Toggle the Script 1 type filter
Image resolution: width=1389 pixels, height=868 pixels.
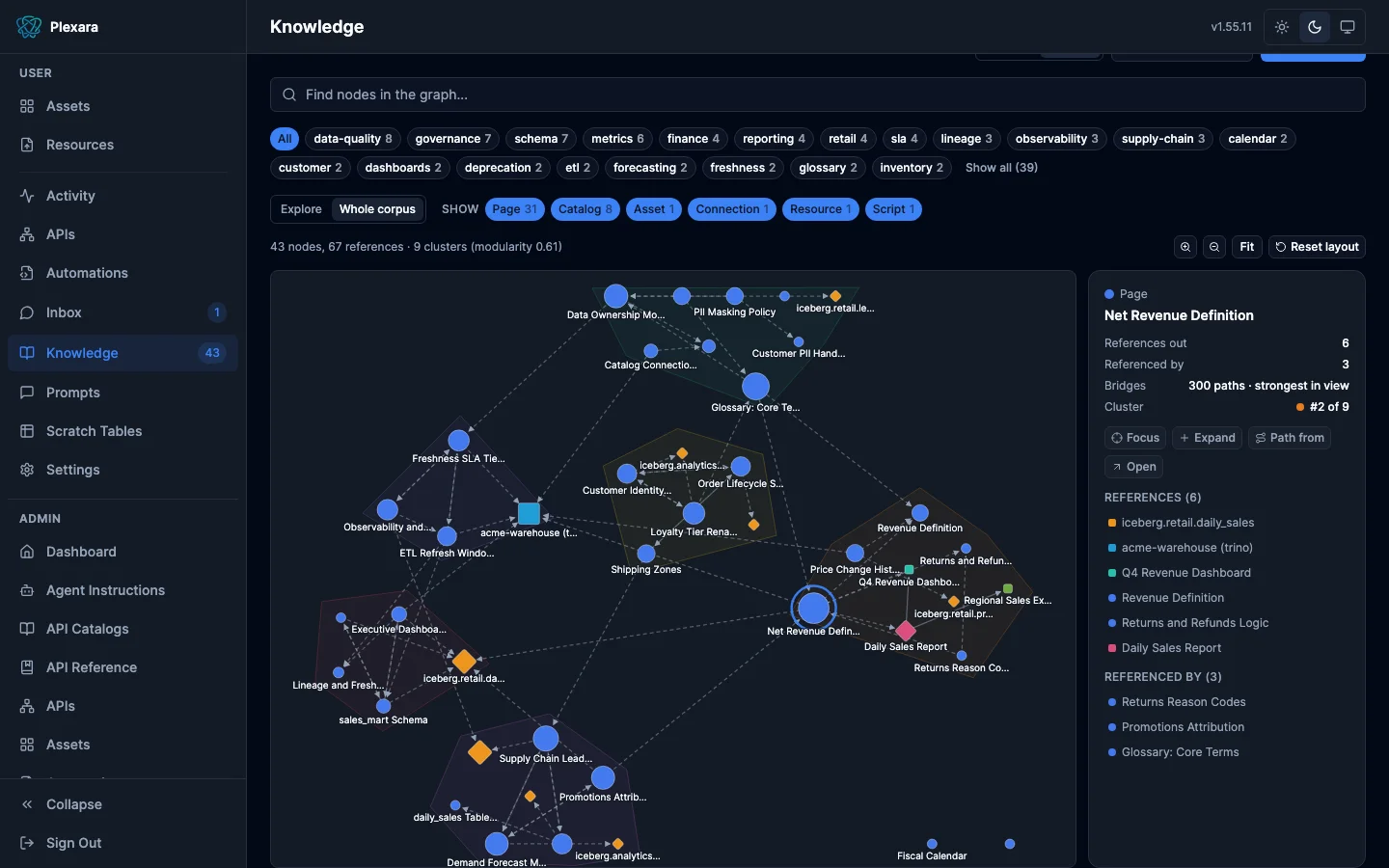[894, 209]
